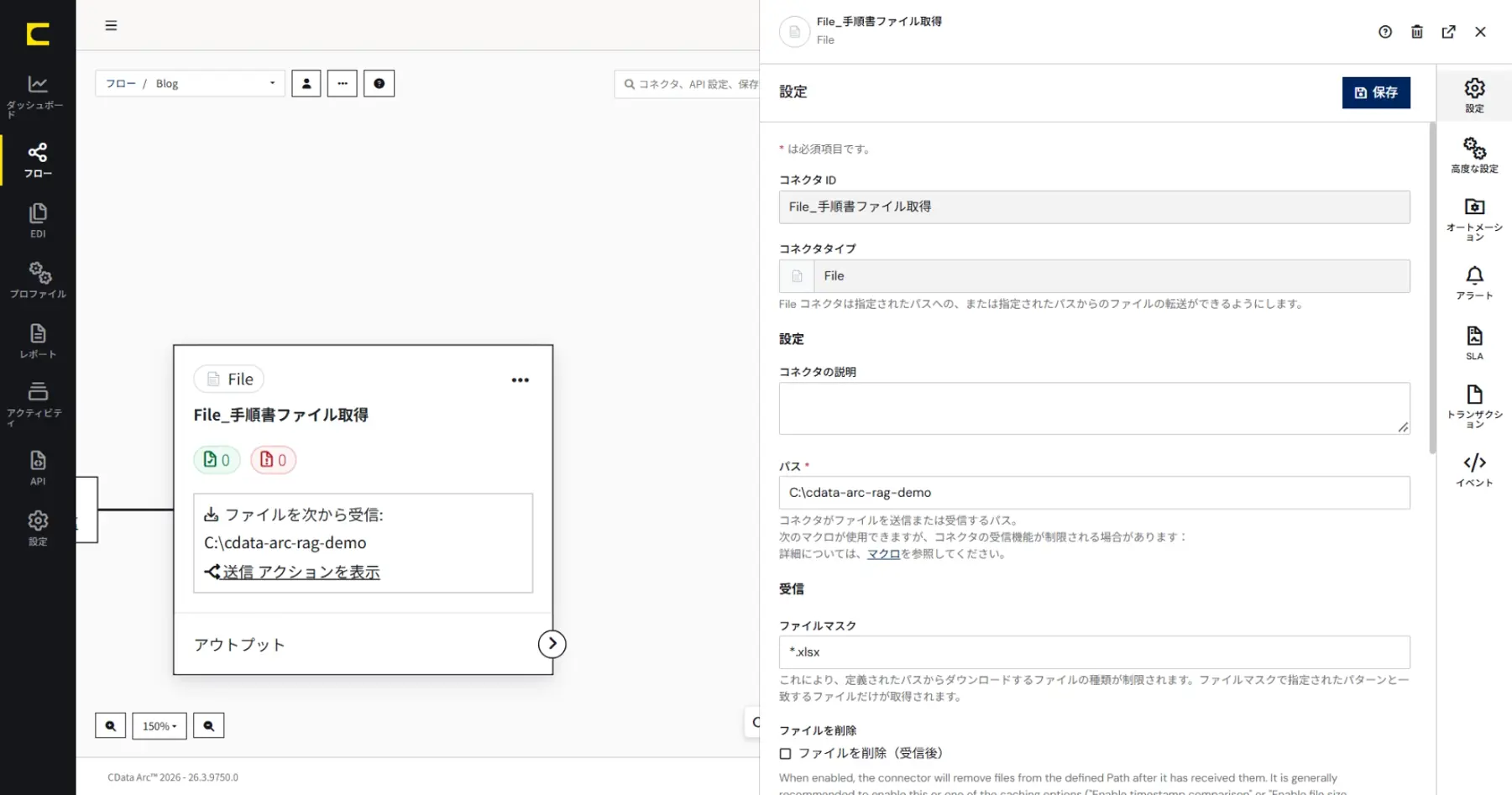Click the flow info icon button

[x=379, y=83]
